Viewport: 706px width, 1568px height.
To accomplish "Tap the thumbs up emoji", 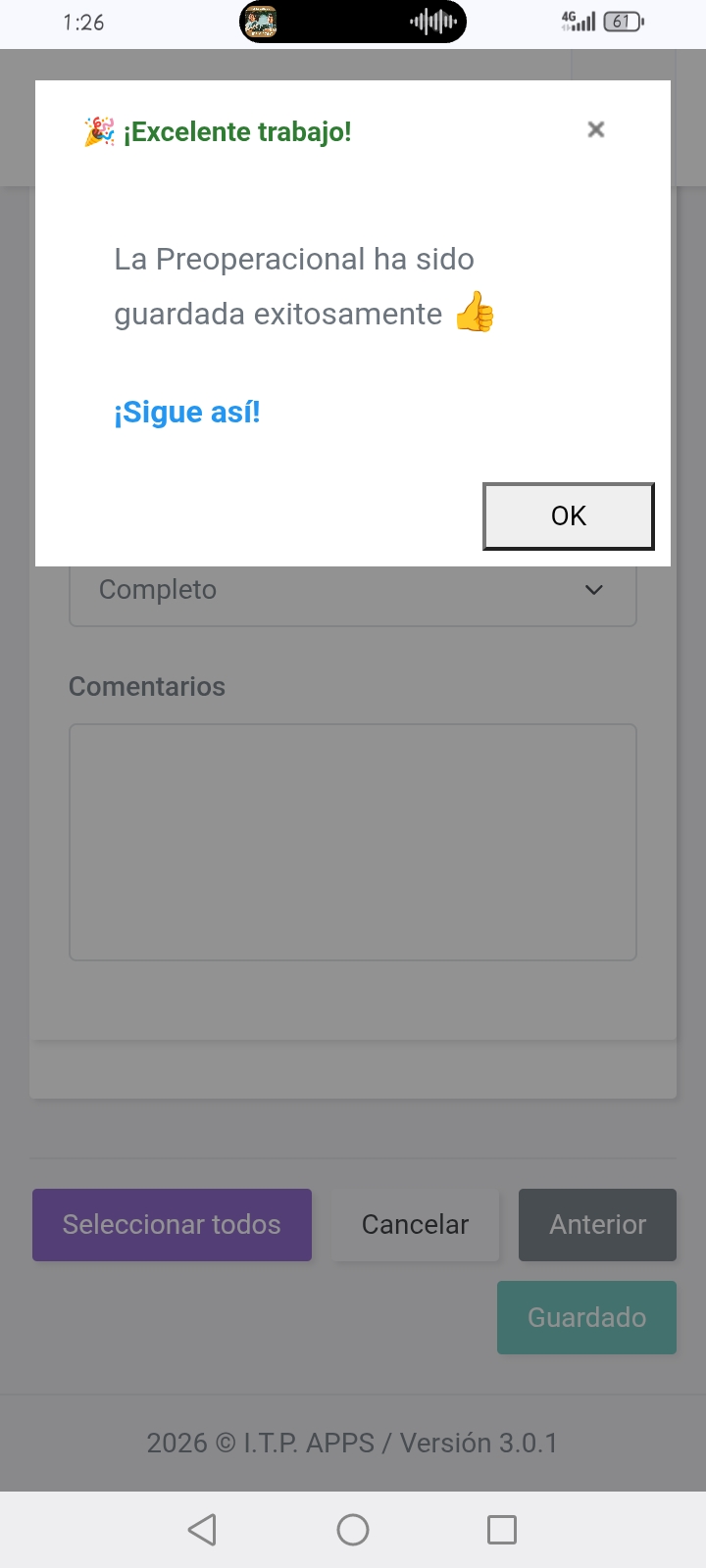I will [x=475, y=313].
